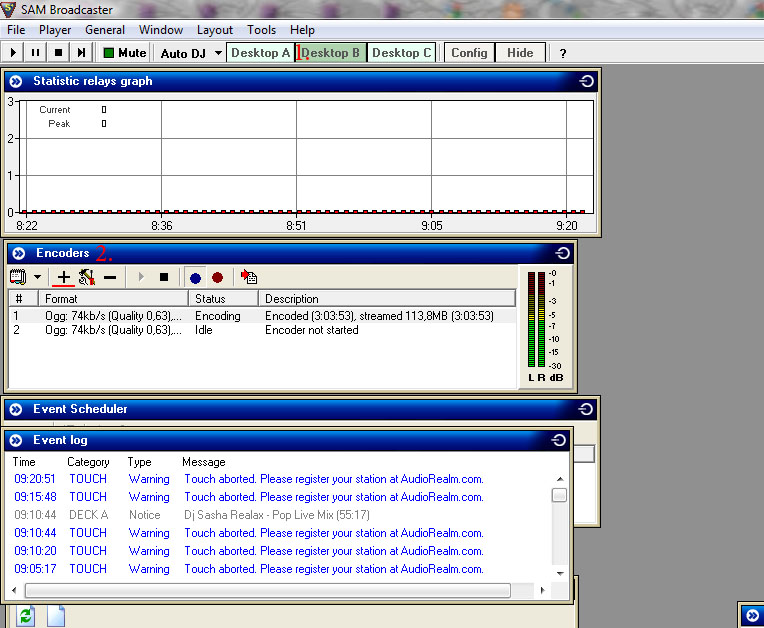The width and height of the screenshot is (764, 628).
Task: Open the Tools menu
Action: 261,30
